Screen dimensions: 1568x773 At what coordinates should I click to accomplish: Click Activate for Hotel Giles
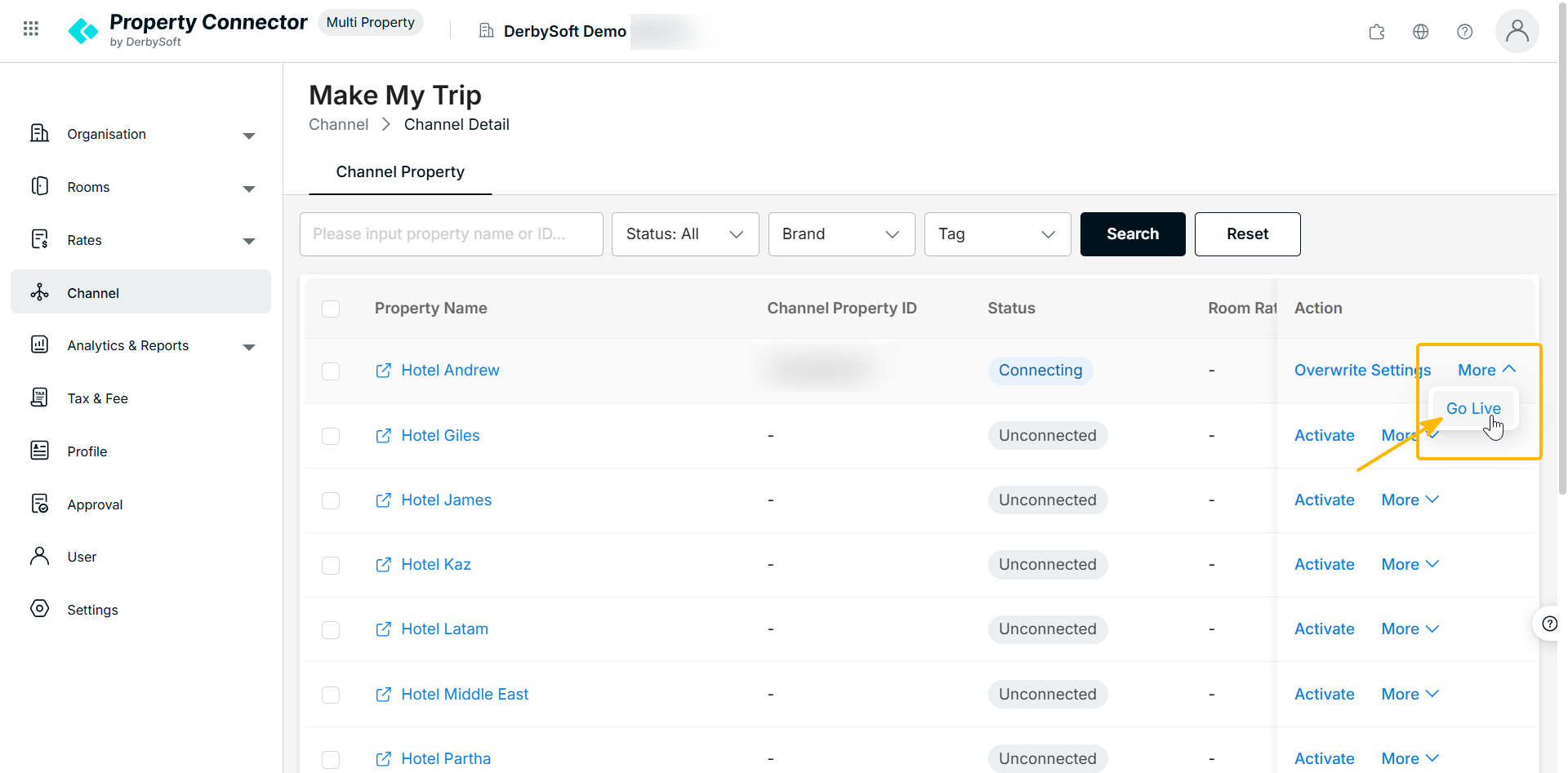click(x=1324, y=436)
